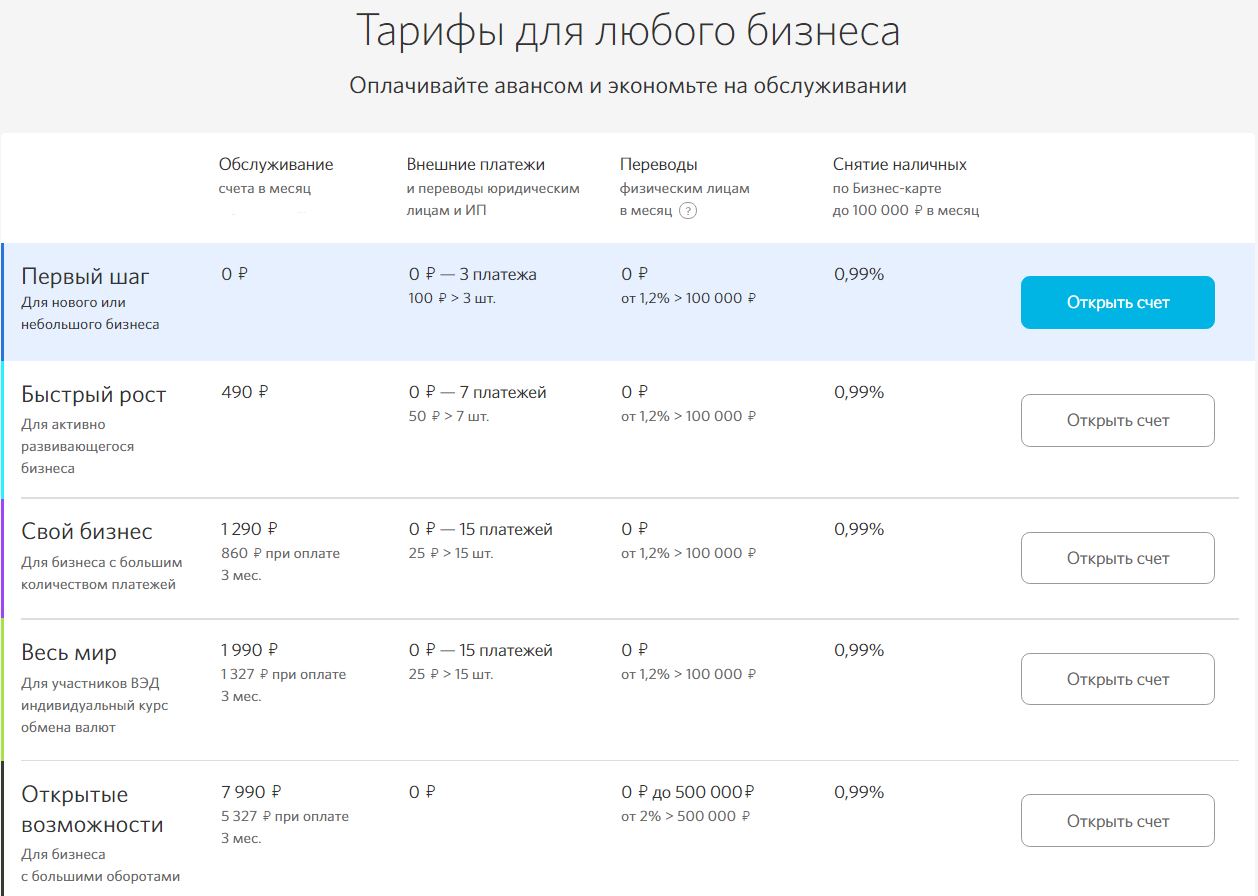Open account for Первый шаг tariff
Viewport: 1258px width, 896px height.
(x=1117, y=302)
